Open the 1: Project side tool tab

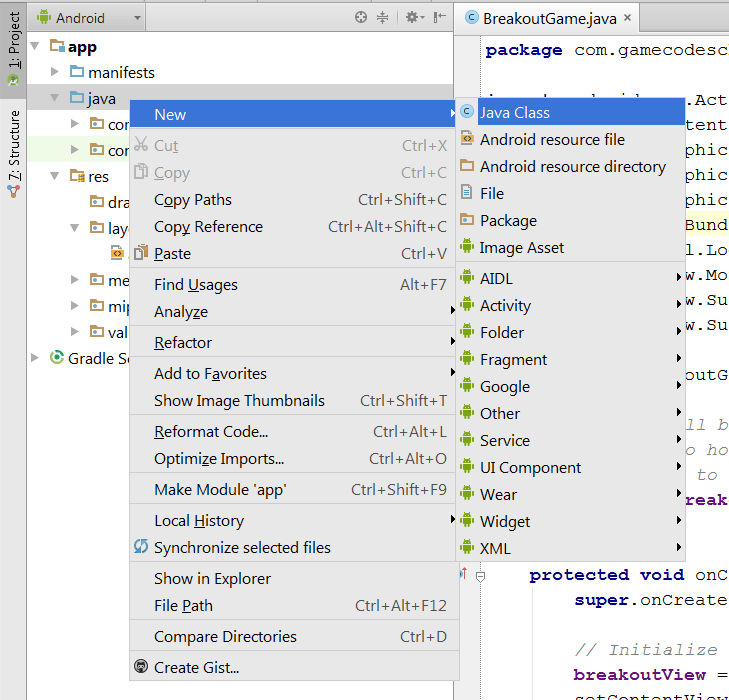(x=13, y=50)
